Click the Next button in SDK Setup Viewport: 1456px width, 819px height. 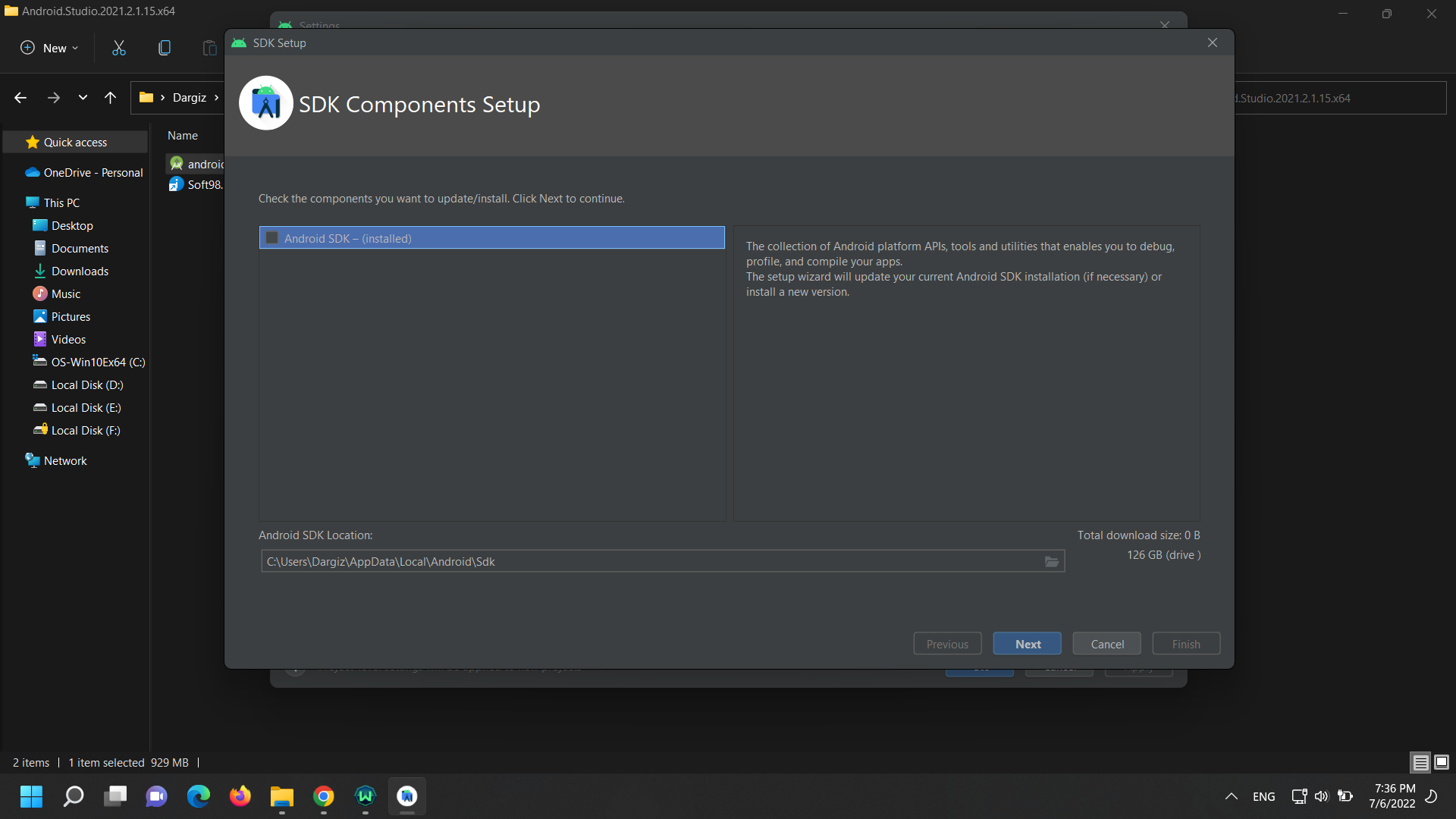(1028, 644)
